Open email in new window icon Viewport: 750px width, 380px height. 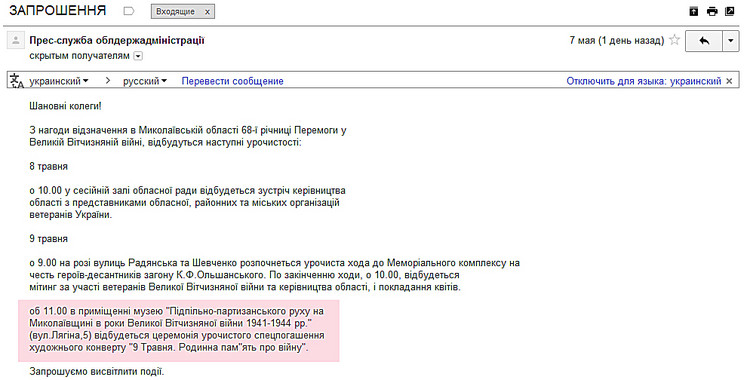click(x=729, y=11)
